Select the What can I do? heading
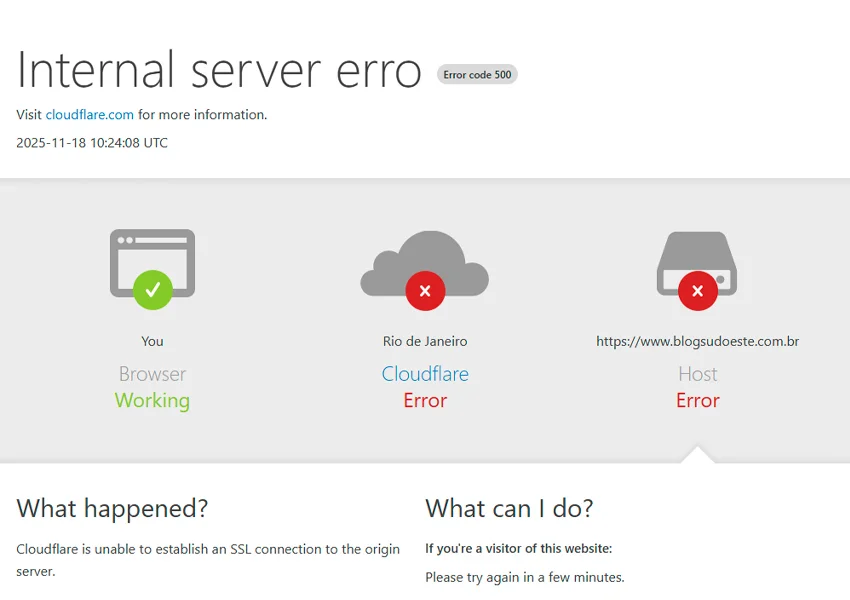The width and height of the screenshot is (850, 600). [x=509, y=508]
